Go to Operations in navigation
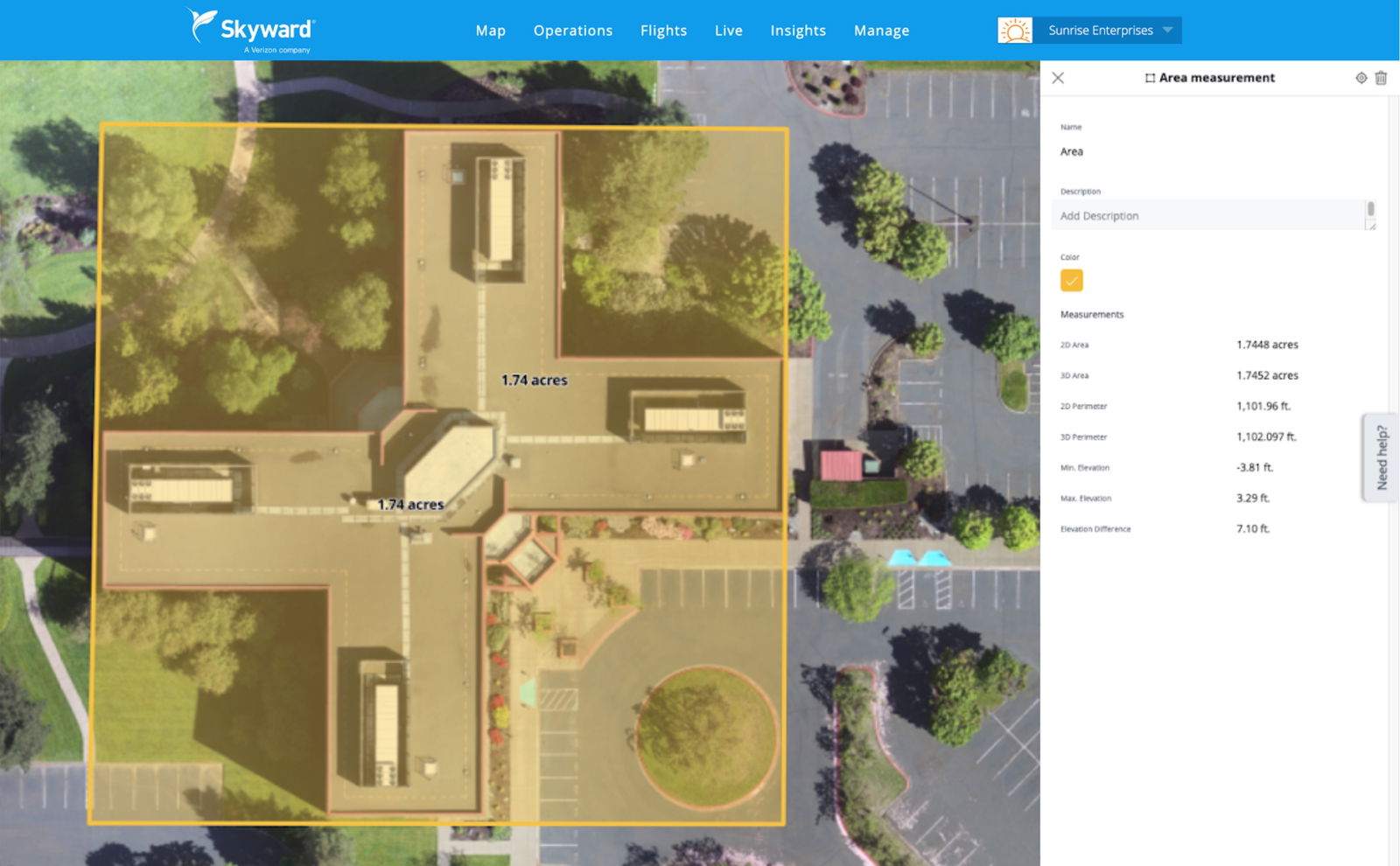Viewport: 1400px width, 866px height. (x=573, y=31)
